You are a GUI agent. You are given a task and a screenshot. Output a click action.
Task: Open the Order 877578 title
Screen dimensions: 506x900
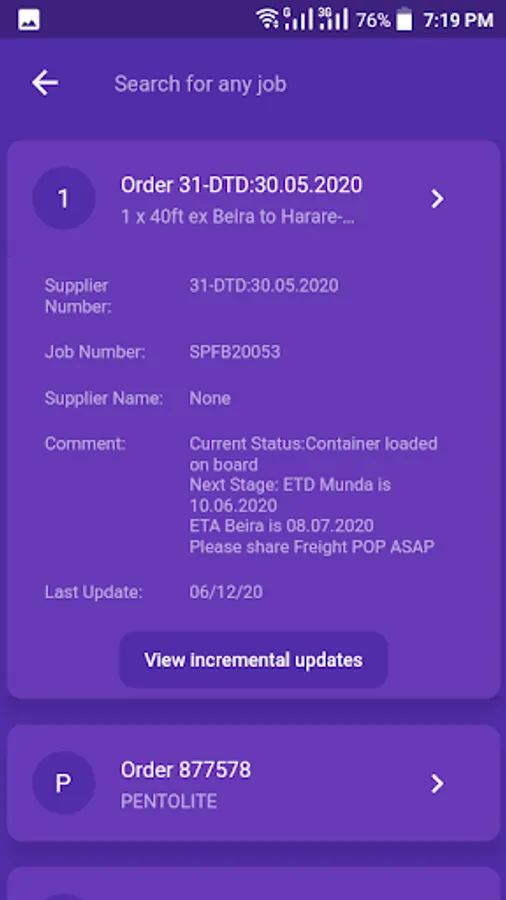[x=185, y=770]
